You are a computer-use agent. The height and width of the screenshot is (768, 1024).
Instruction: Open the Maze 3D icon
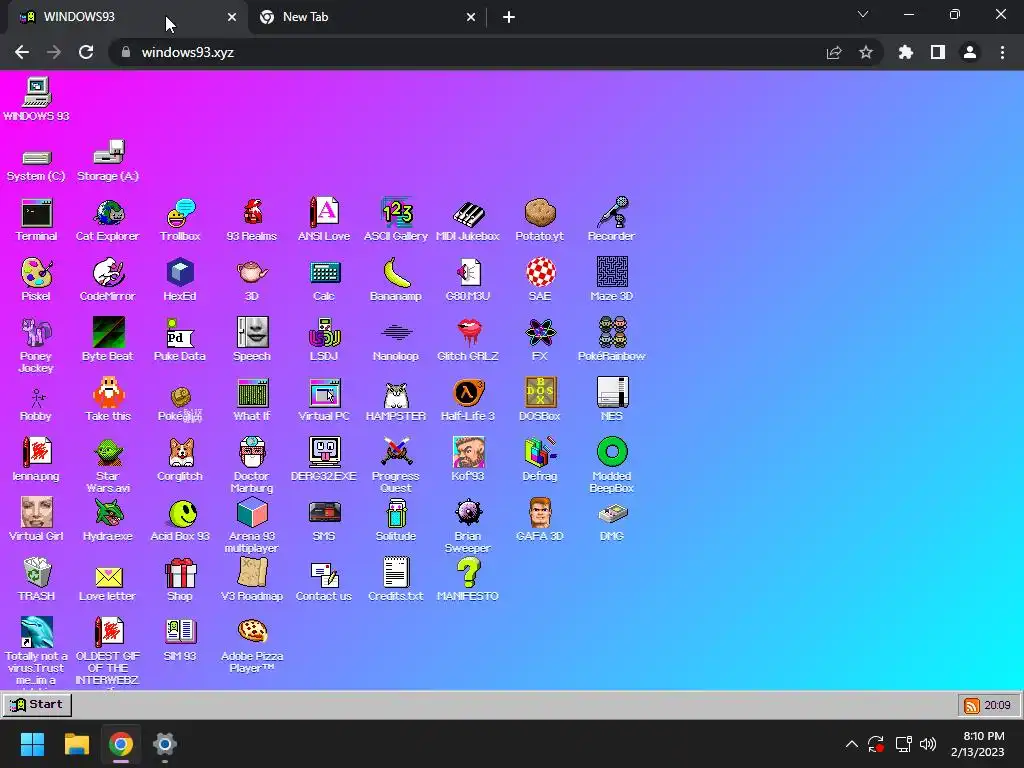pyautogui.click(x=612, y=280)
